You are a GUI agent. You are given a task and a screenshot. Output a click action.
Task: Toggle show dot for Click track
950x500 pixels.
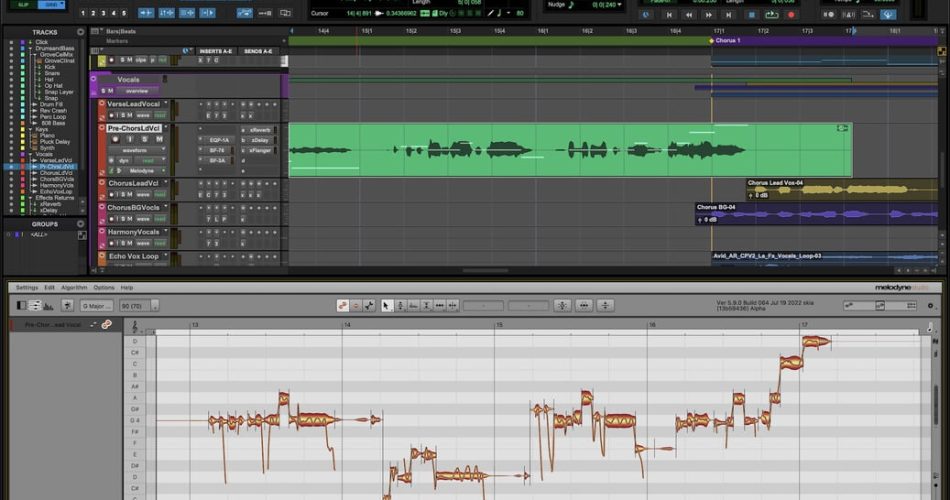[10, 42]
